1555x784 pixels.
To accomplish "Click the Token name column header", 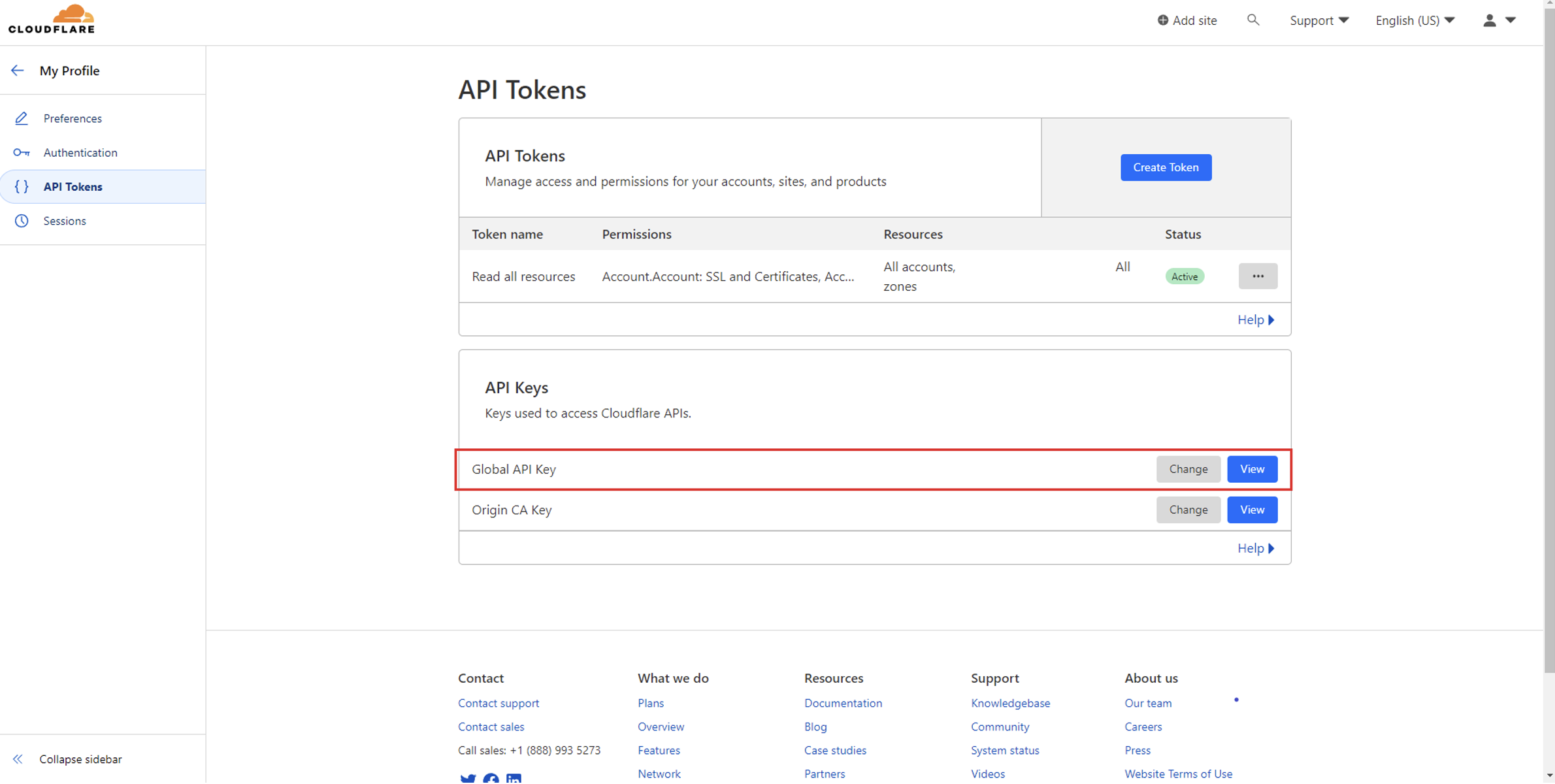I will click(x=507, y=234).
